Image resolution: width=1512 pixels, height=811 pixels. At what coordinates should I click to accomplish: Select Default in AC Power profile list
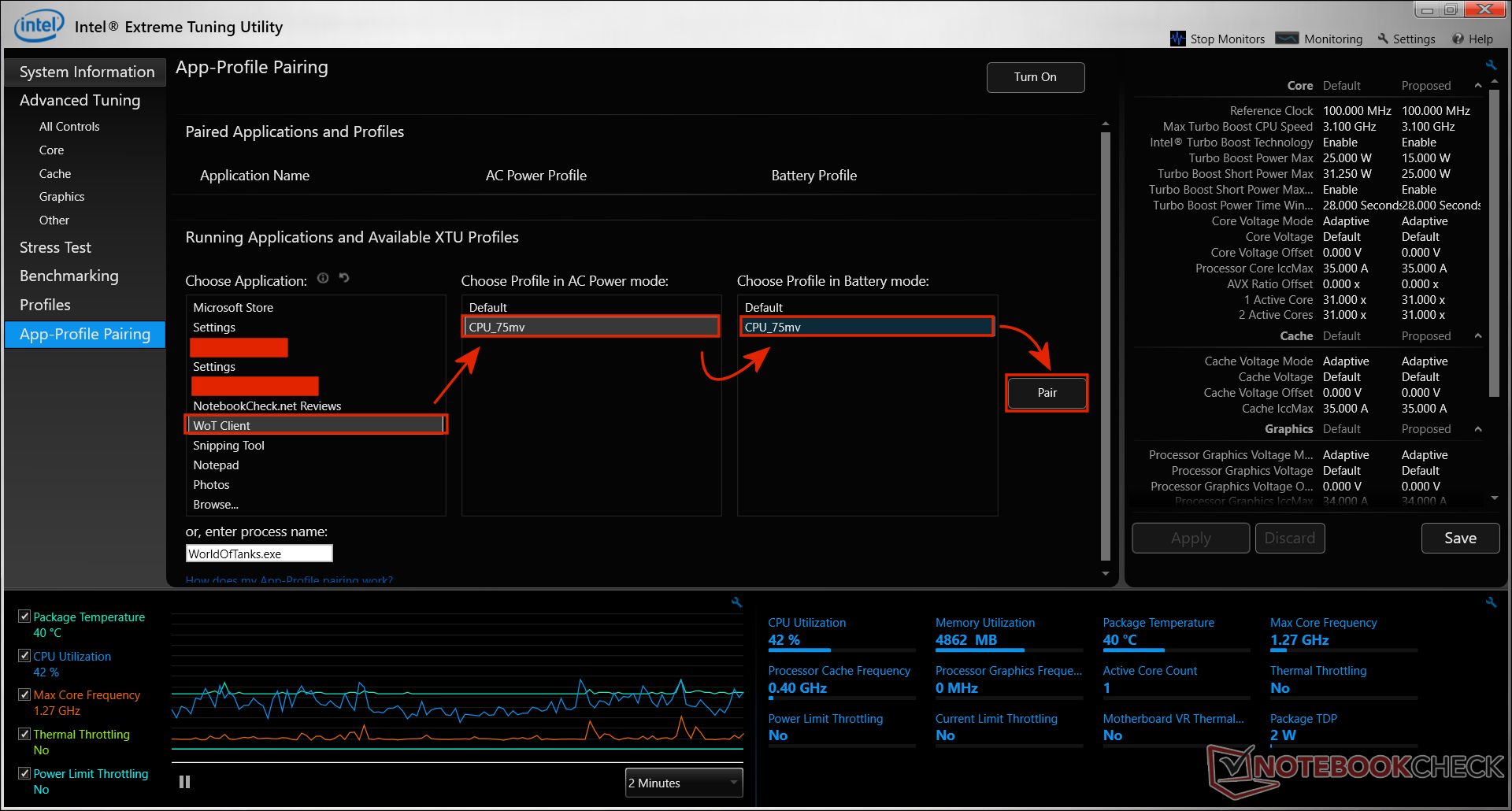point(591,308)
